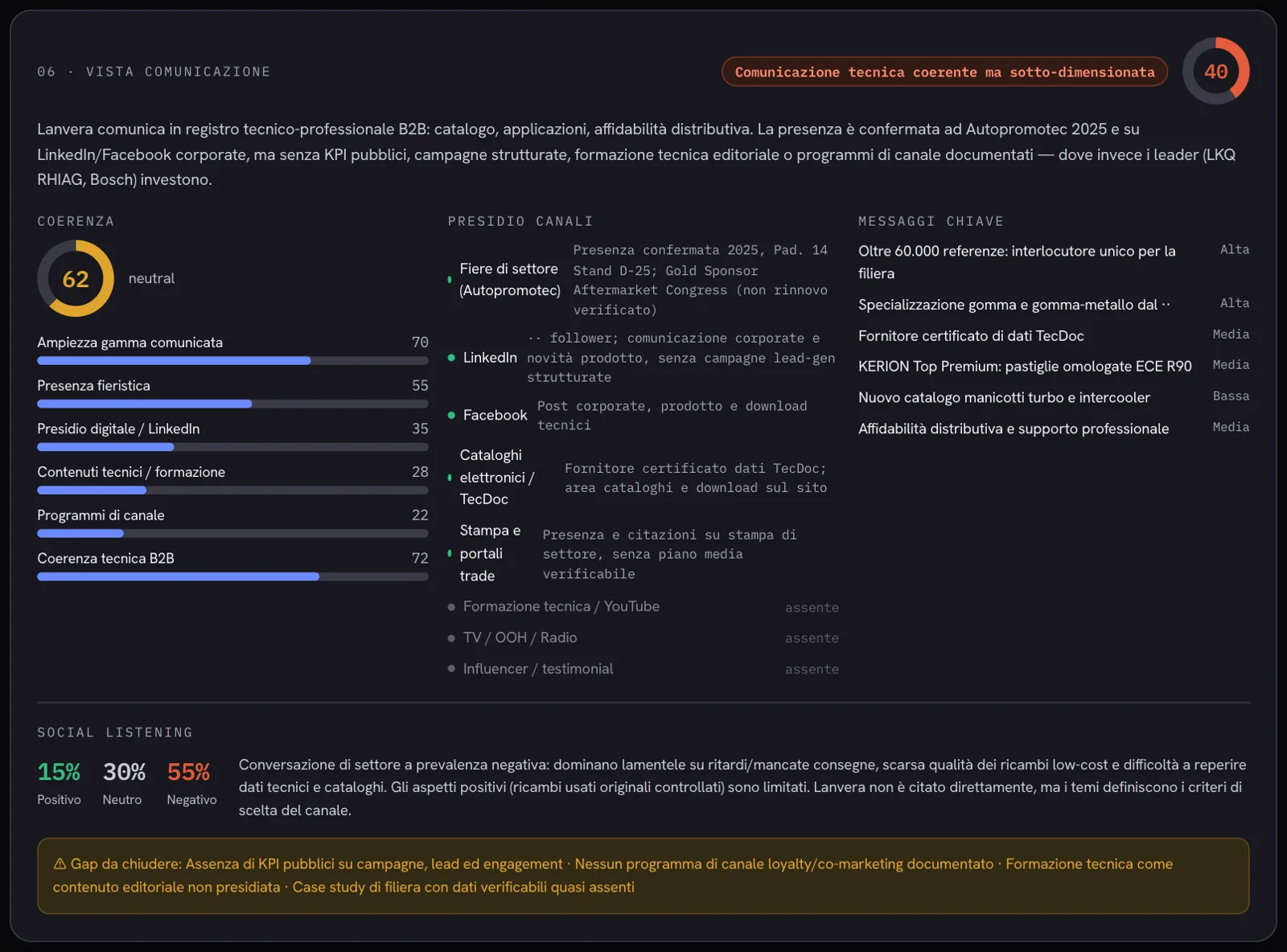Select the 'Stampa e portali trade' channel label
The height and width of the screenshot is (952, 1287).
click(x=491, y=553)
